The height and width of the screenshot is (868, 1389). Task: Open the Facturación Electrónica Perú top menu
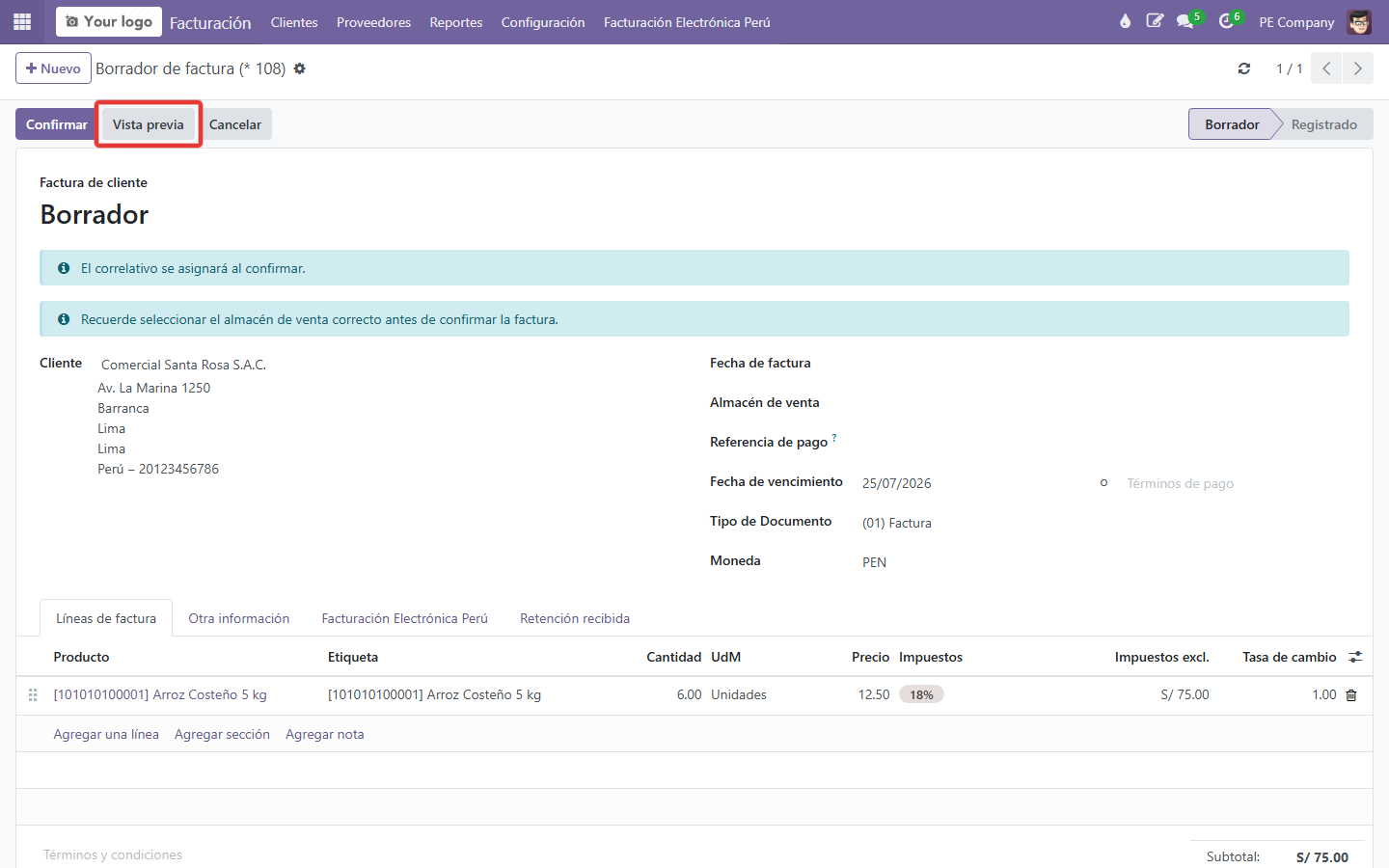pos(687,22)
